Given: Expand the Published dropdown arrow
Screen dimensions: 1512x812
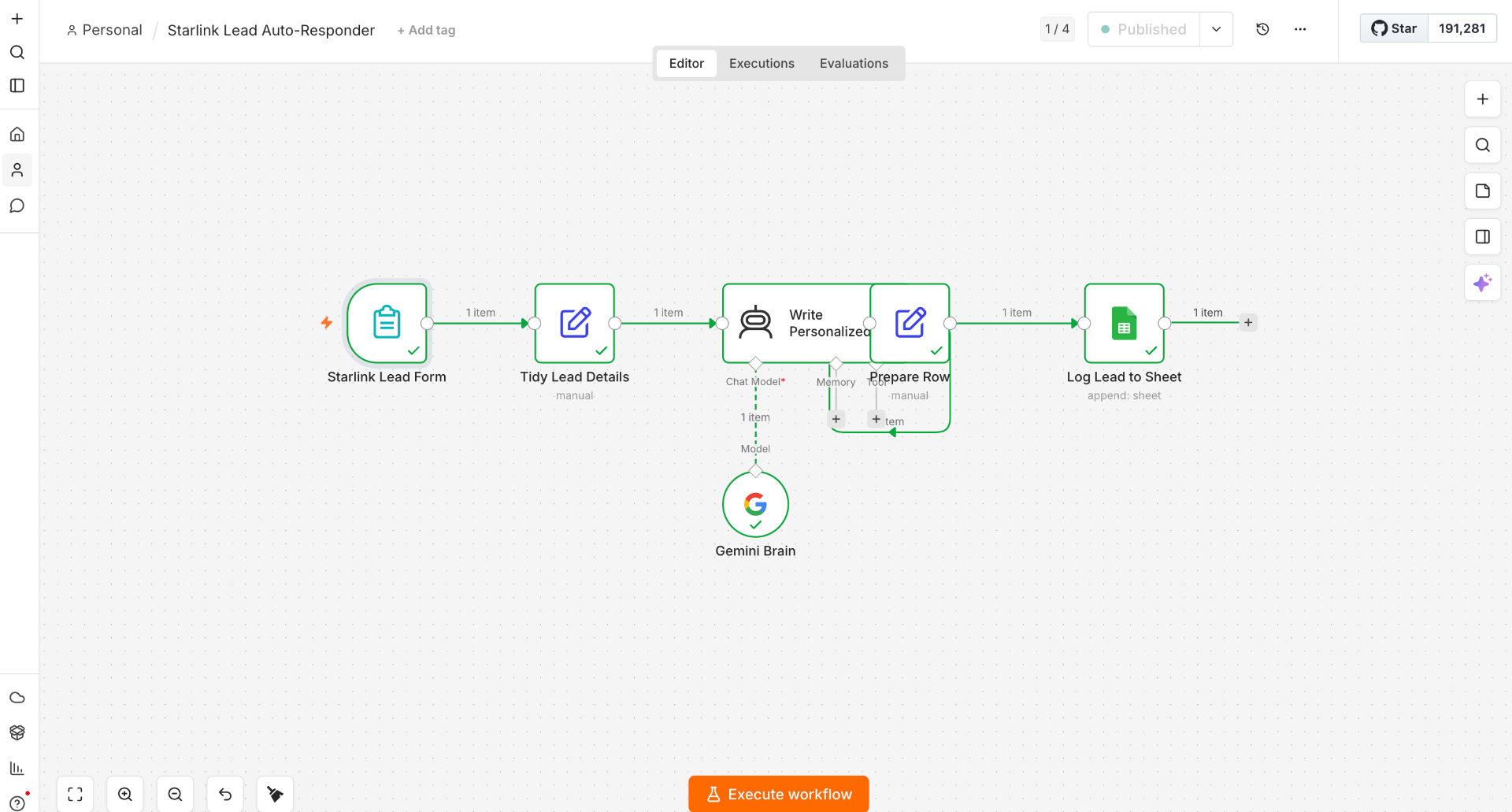Looking at the screenshot, I should (x=1217, y=29).
